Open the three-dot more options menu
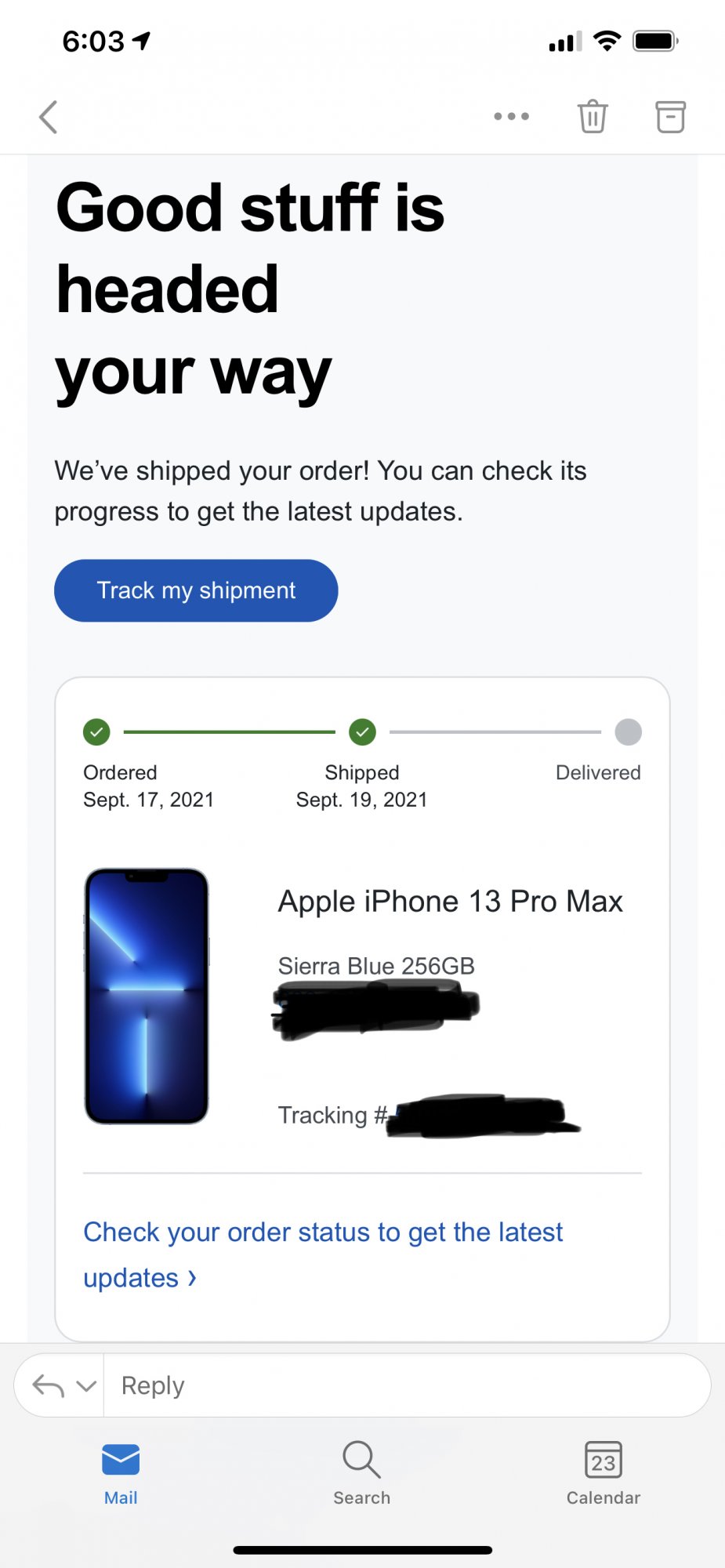Viewport: 725px width, 1568px height. pyautogui.click(x=511, y=116)
